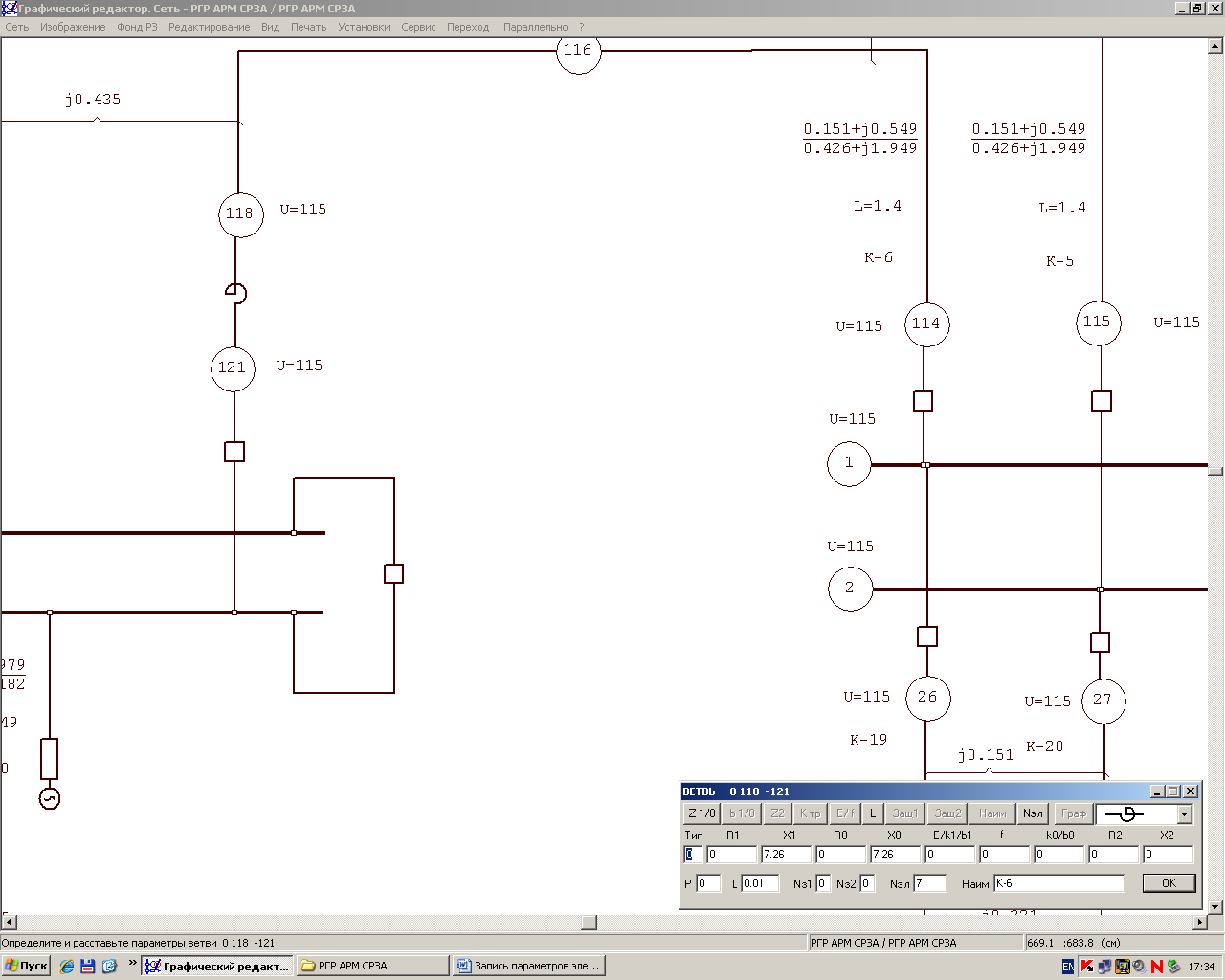Click the Защ1 button

pyautogui.click(x=904, y=813)
